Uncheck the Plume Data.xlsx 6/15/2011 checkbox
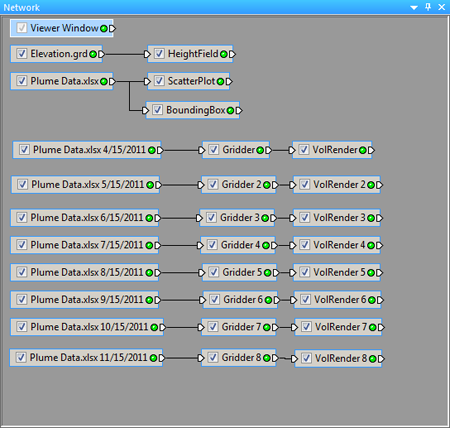The height and width of the screenshot is (428, 450). pyautogui.click(x=22, y=218)
